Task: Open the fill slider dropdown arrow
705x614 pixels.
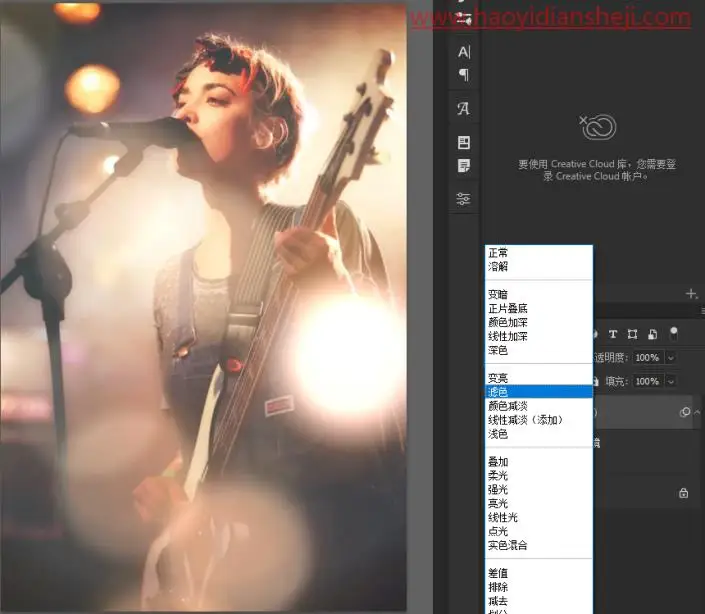Action: 671,381
